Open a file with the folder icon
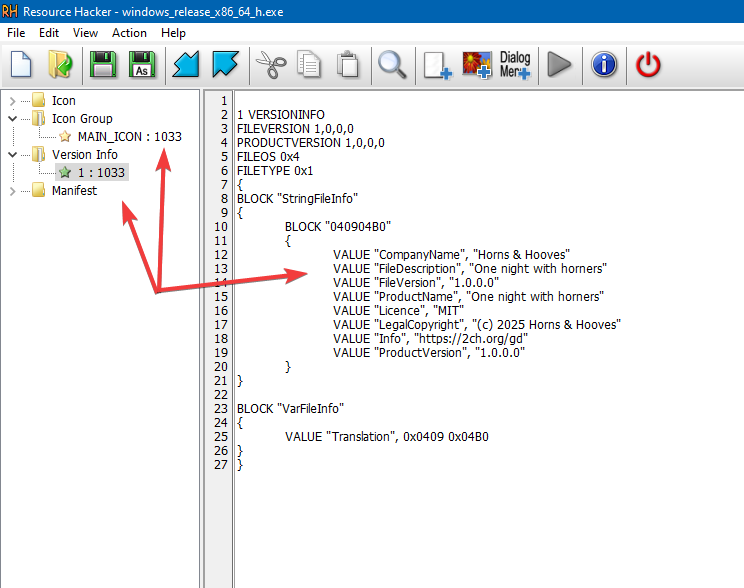Viewport: 744px width, 588px height. point(60,66)
